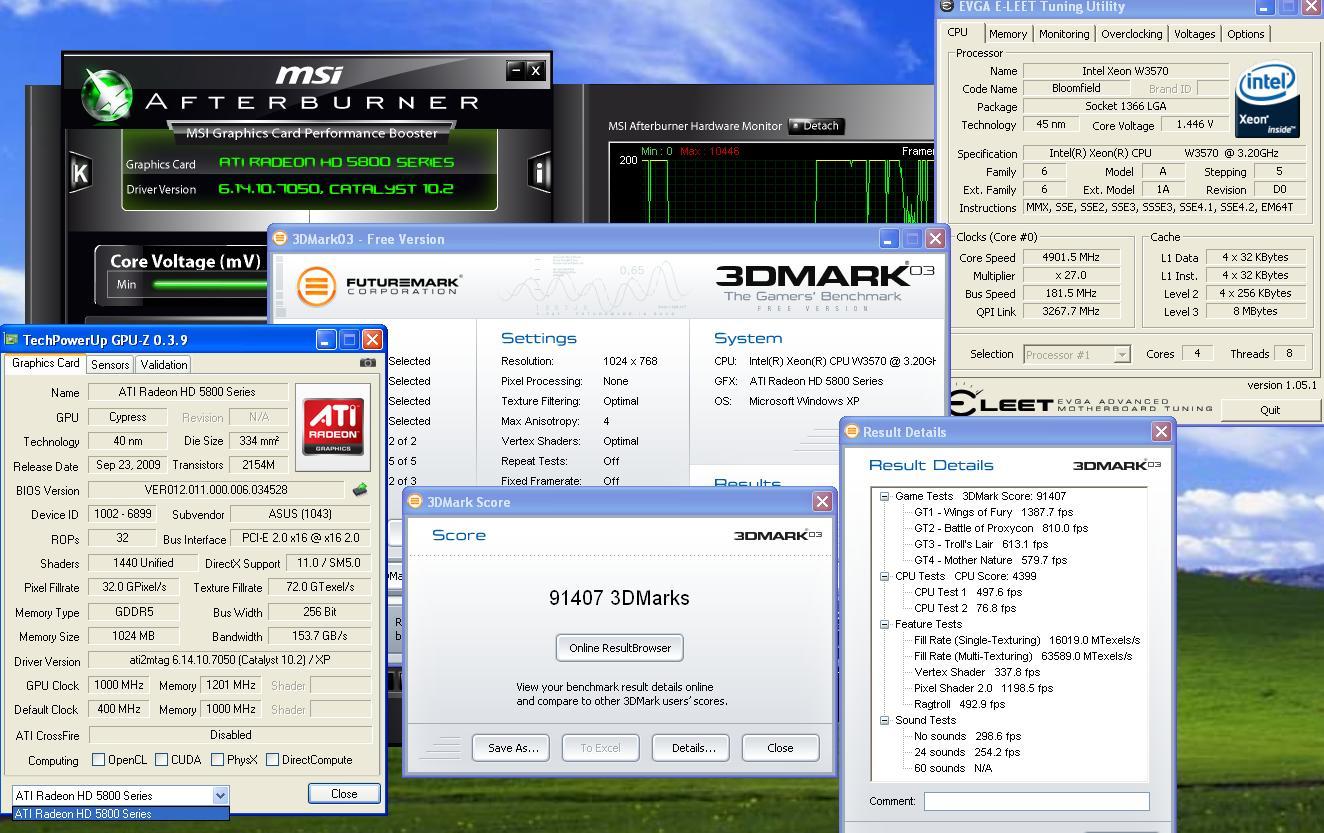The width and height of the screenshot is (1324, 833).
Task: Click the GPU-Z Close button
Action: [344, 794]
